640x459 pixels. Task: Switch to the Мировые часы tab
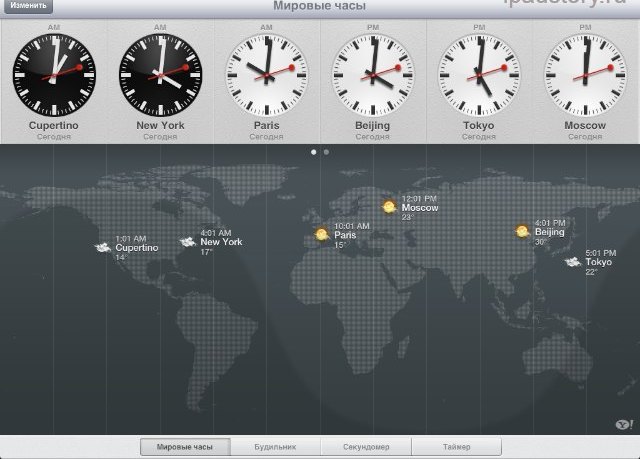(x=185, y=447)
